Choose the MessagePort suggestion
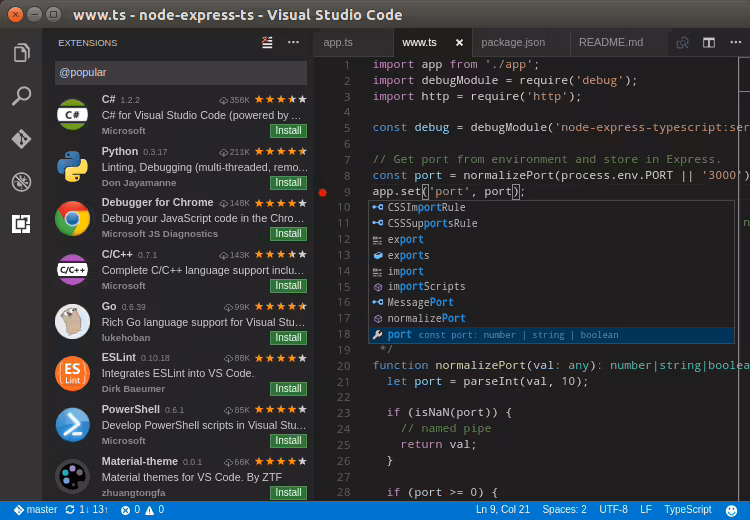 click(551, 302)
